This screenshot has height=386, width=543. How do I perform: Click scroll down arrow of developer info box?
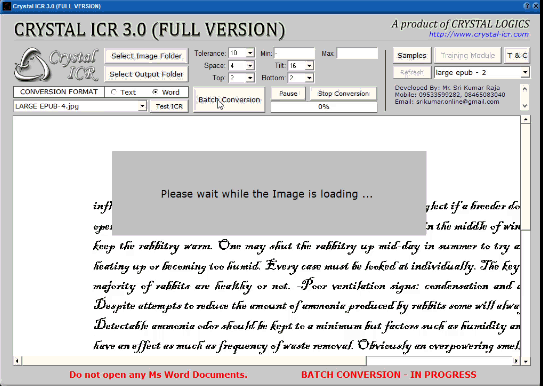click(x=525, y=106)
